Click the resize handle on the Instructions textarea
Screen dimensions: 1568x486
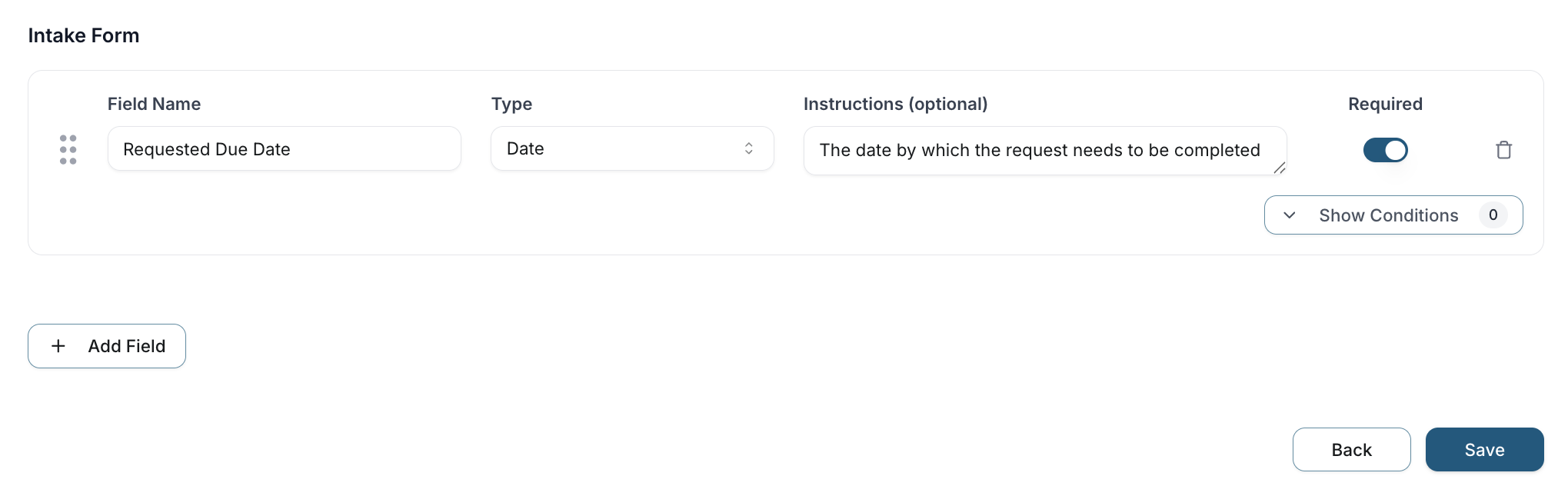click(x=1279, y=168)
